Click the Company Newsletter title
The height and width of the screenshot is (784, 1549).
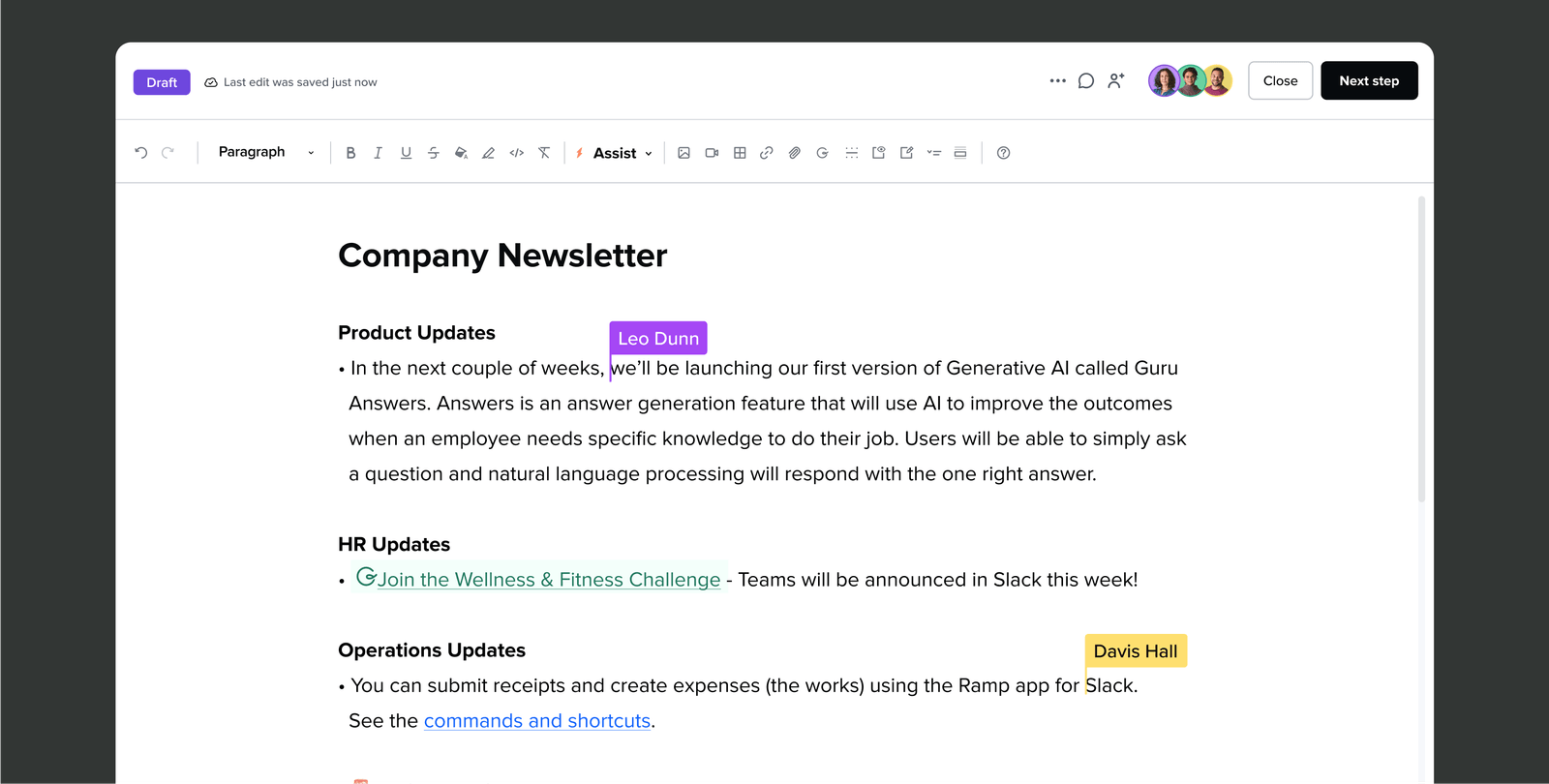[x=502, y=256]
